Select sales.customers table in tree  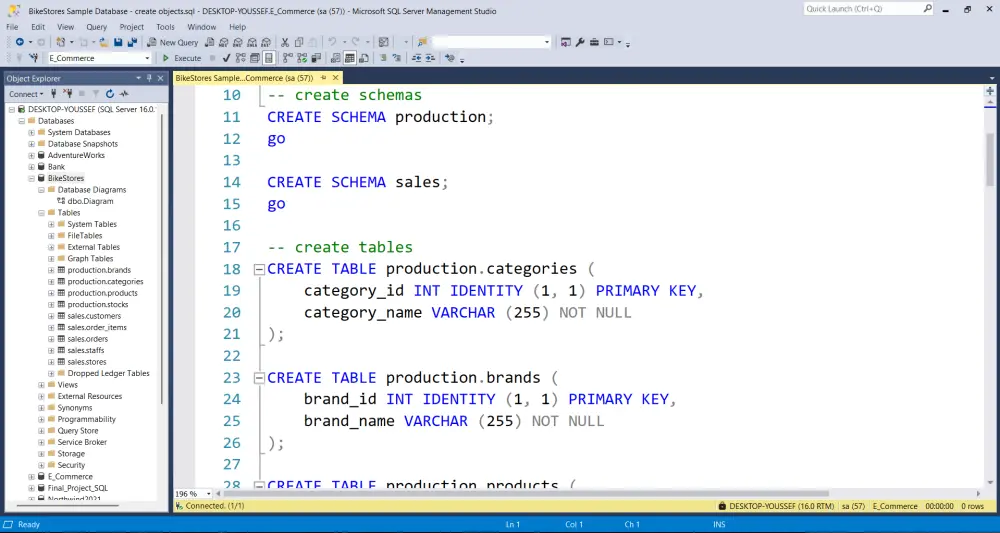coord(94,316)
